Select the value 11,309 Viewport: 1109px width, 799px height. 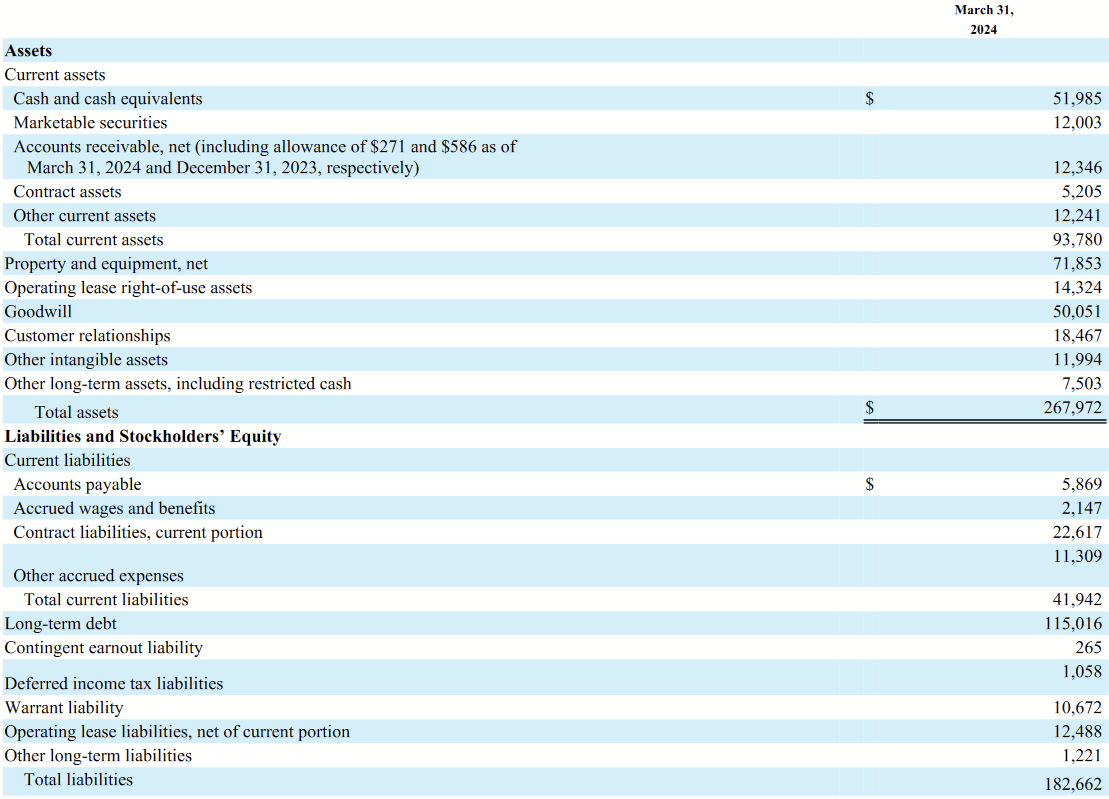[1076, 556]
